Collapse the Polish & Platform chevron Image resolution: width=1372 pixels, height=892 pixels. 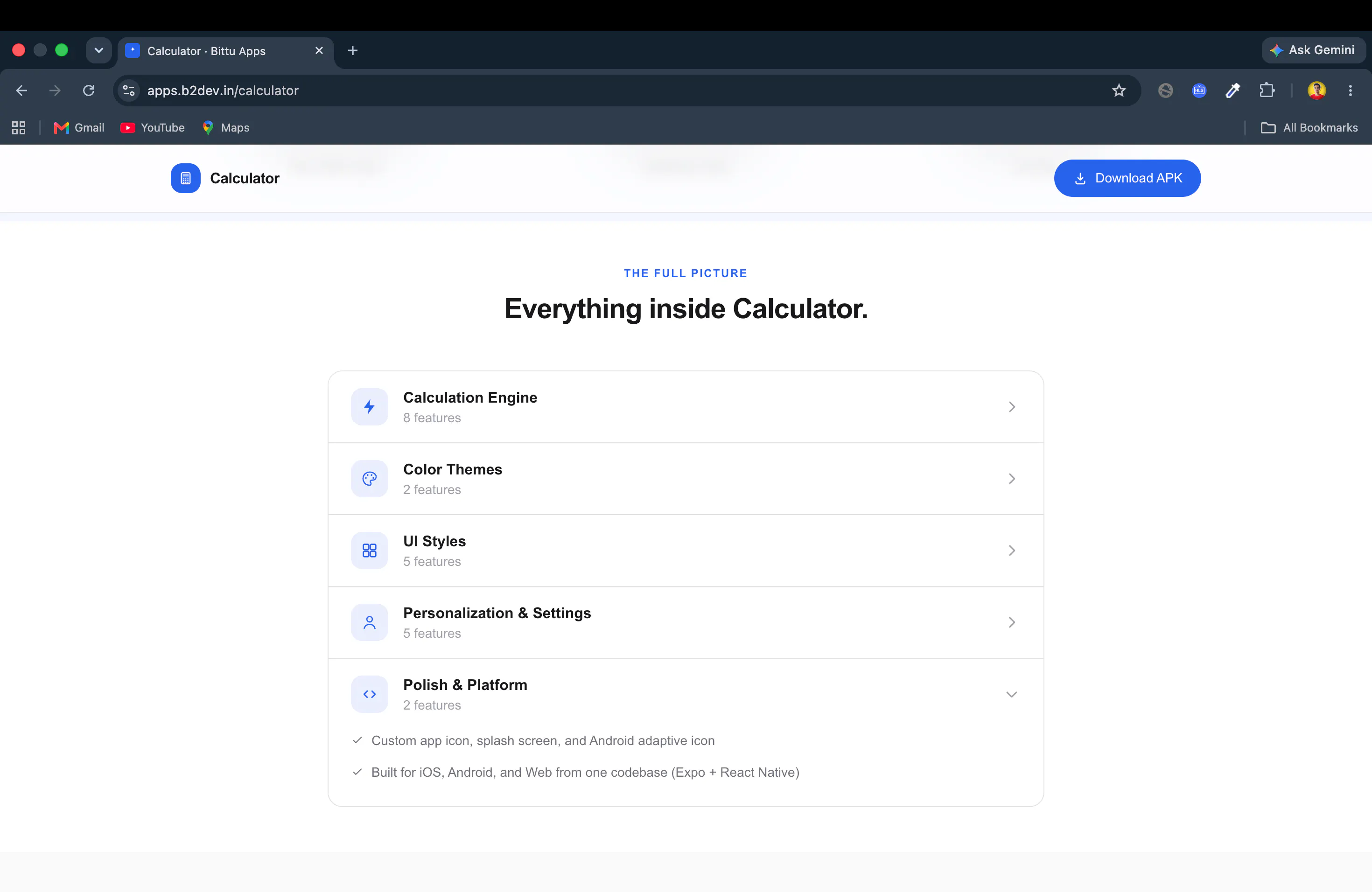coord(1012,694)
